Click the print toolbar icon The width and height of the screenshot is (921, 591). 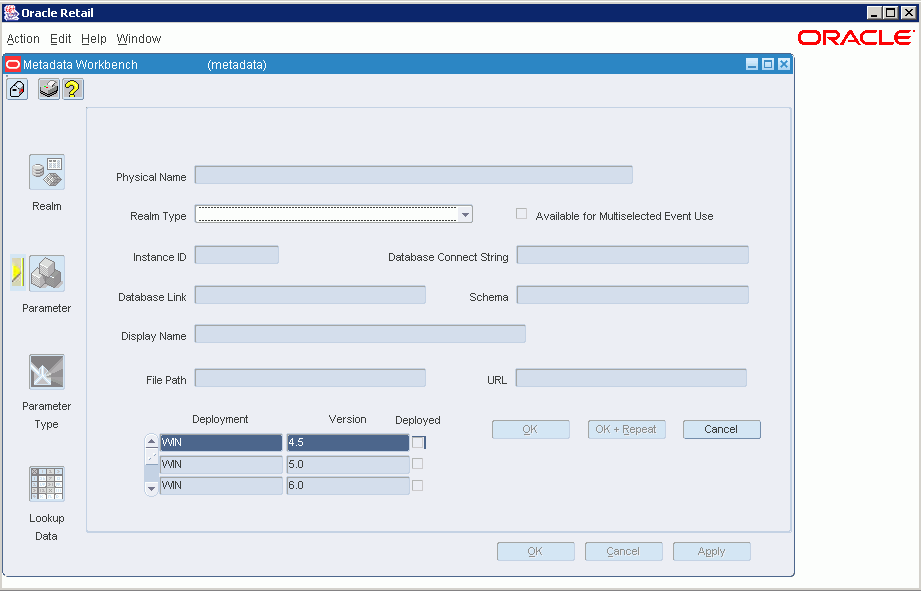[49, 89]
